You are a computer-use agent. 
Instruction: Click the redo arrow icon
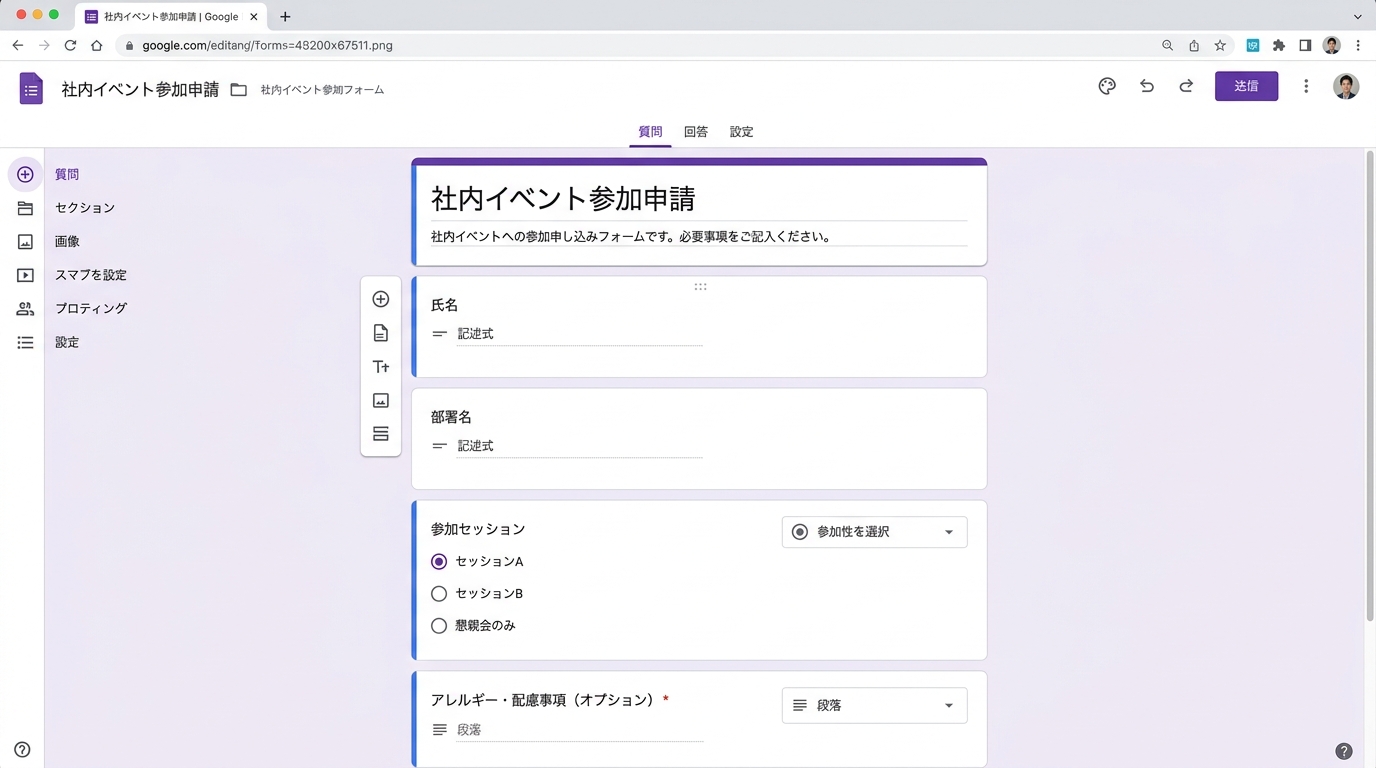[1186, 86]
